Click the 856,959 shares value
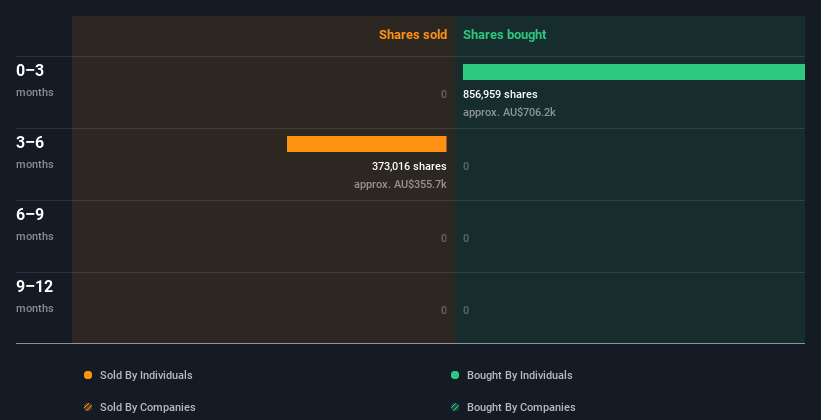This screenshot has height=420, width=821. [500, 94]
